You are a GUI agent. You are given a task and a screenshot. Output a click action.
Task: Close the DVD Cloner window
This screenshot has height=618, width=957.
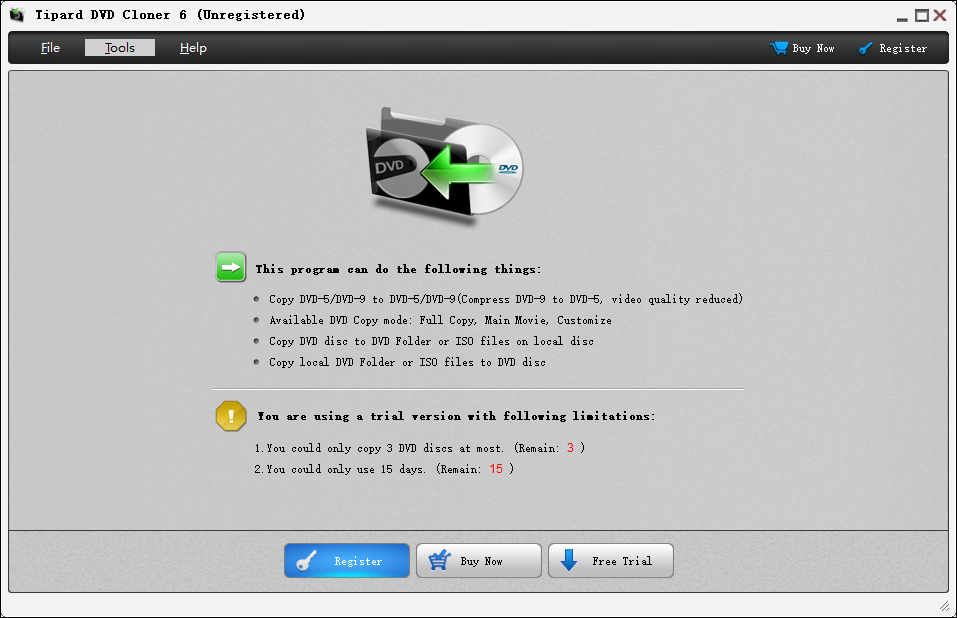(x=940, y=15)
